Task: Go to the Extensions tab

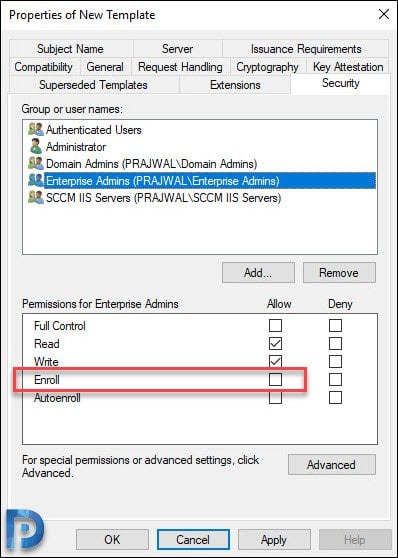Action: [235, 85]
